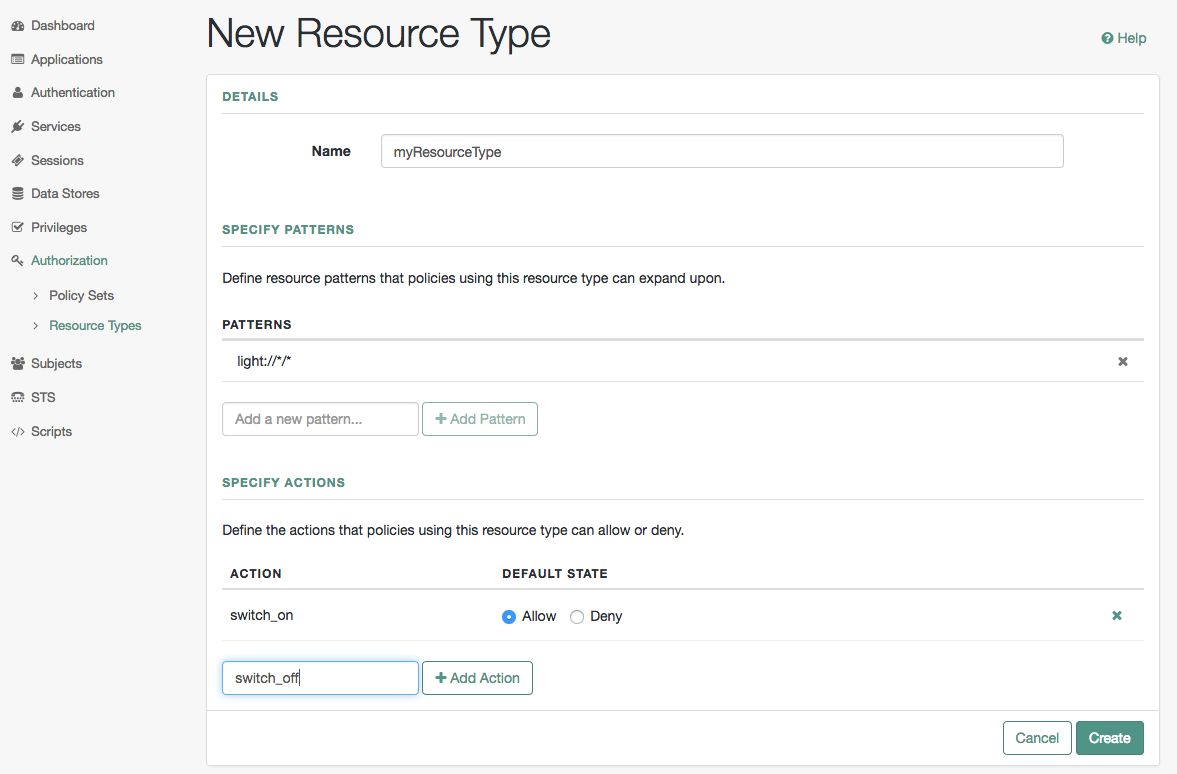Click the Default State column header
Viewport: 1177px width, 774px height.
pos(555,574)
